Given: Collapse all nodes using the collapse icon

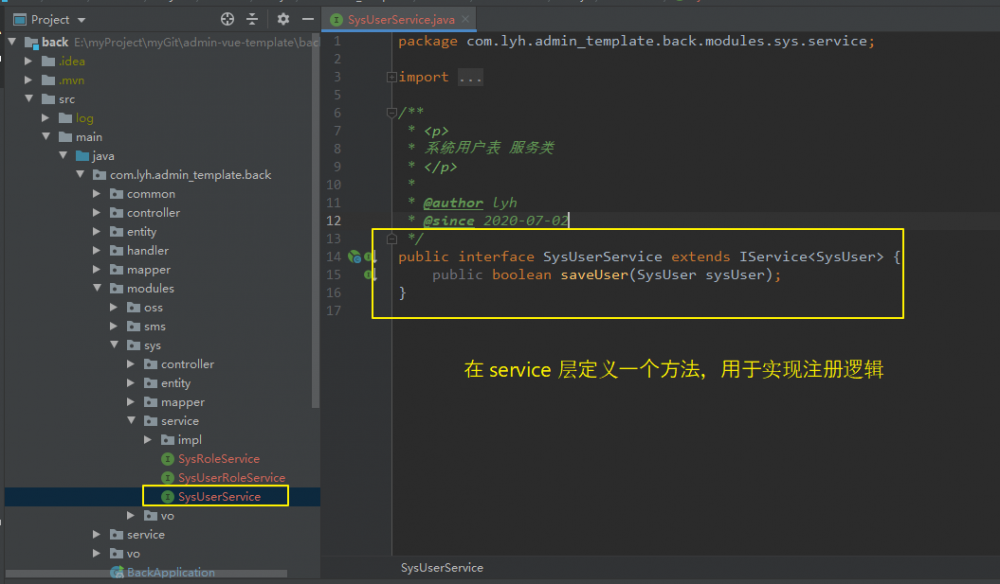Looking at the screenshot, I should coord(253,19).
